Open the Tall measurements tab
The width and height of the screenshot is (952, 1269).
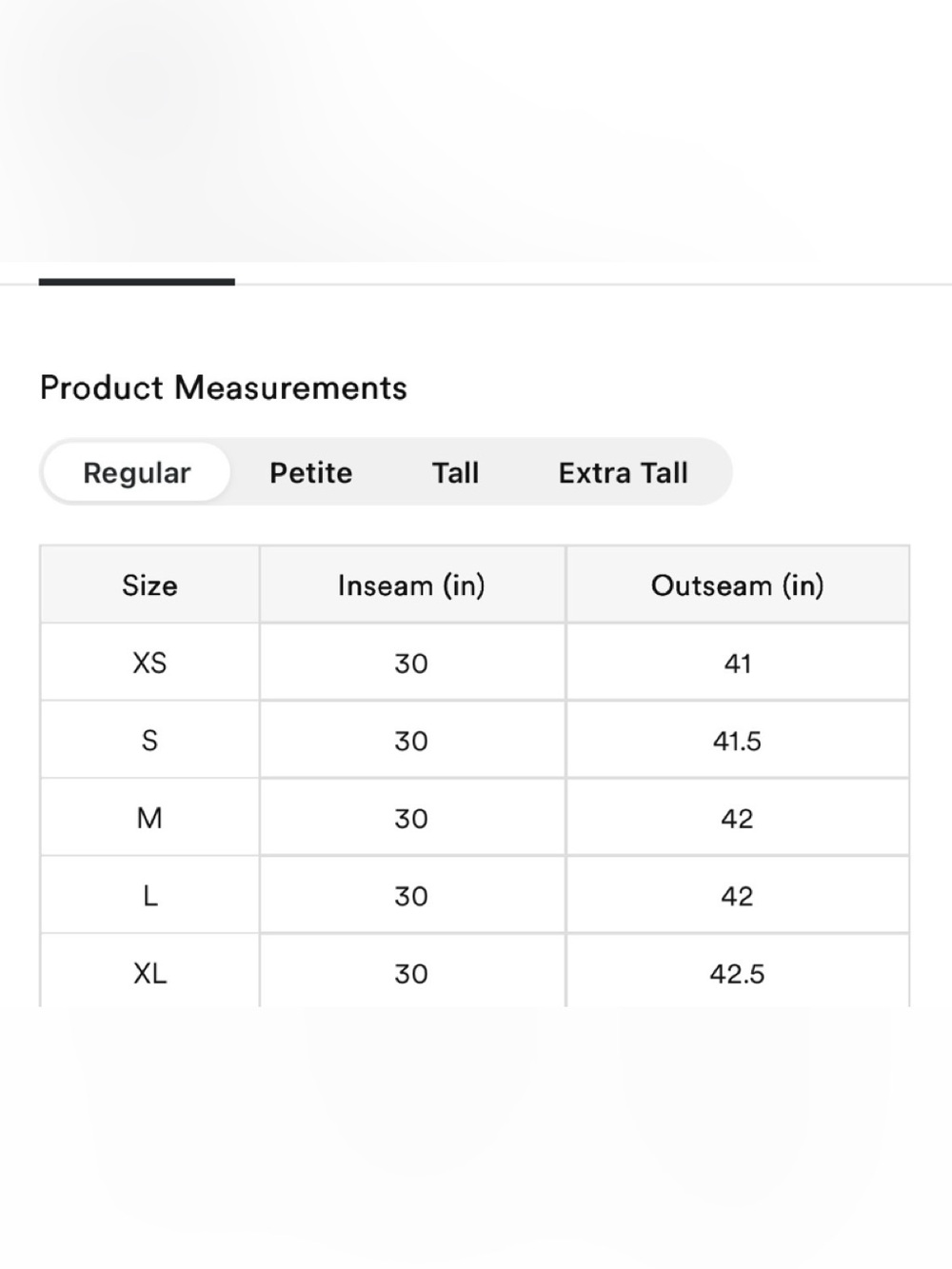455,472
